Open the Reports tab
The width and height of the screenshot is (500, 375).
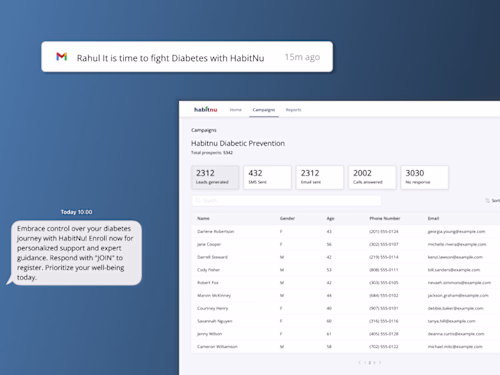(293, 110)
